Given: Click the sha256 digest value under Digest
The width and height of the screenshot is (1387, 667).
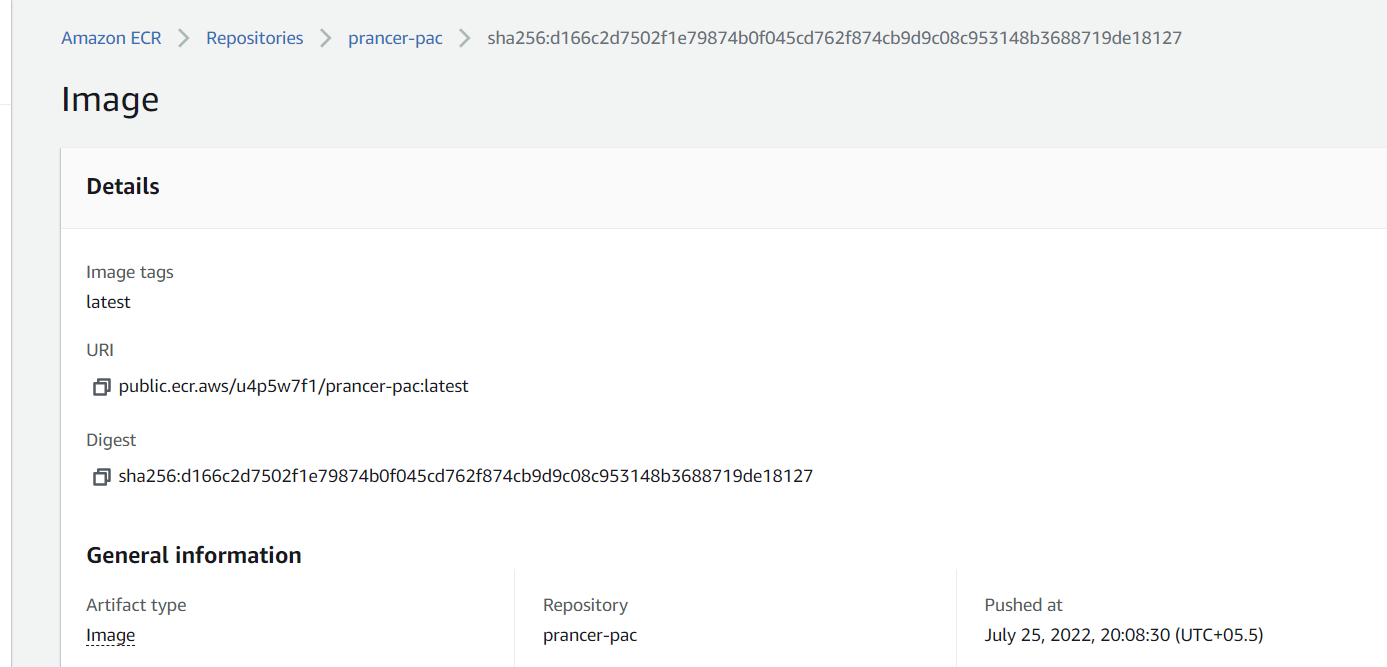Looking at the screenshot, I should point(465,476).
